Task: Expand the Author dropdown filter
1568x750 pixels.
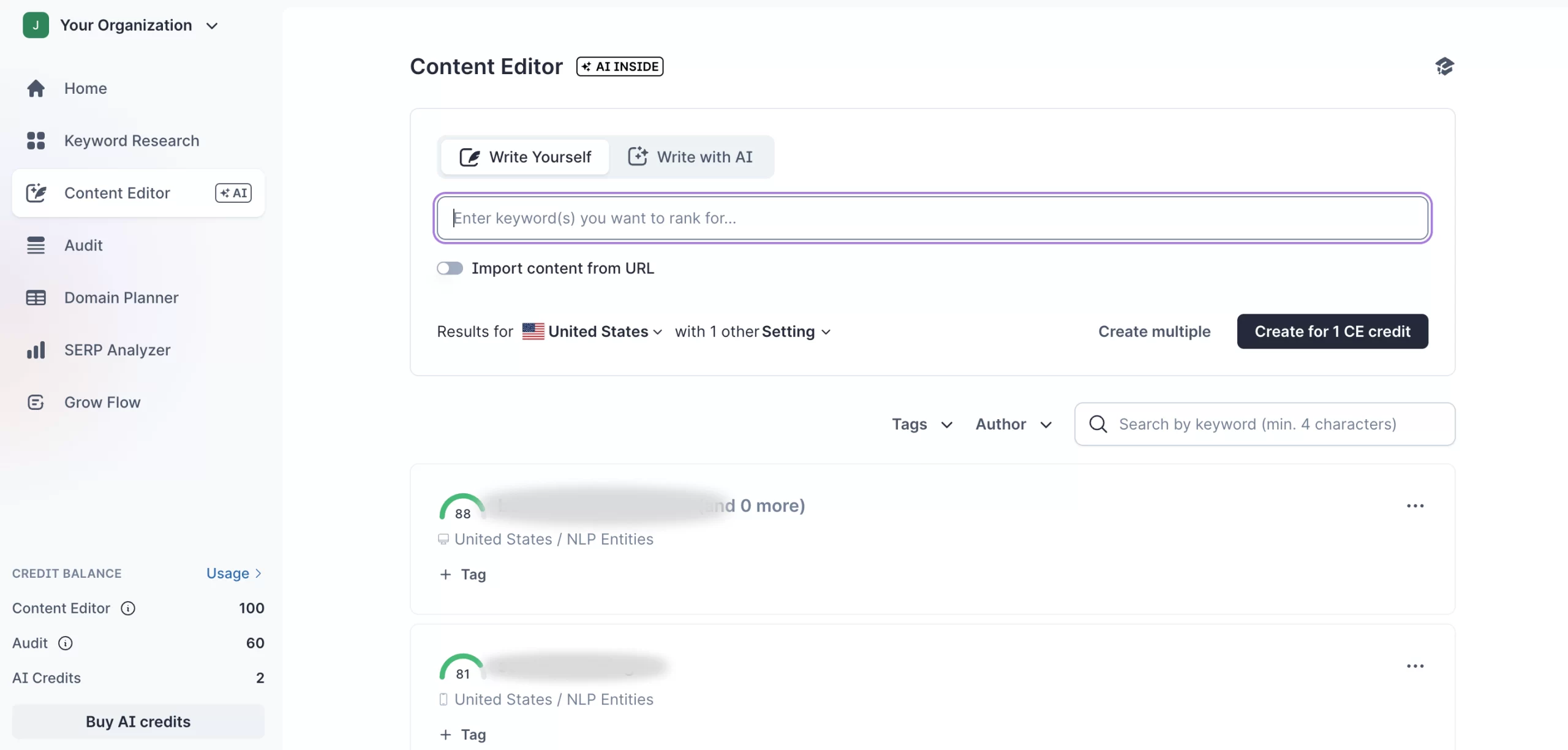Action: 1013,424
